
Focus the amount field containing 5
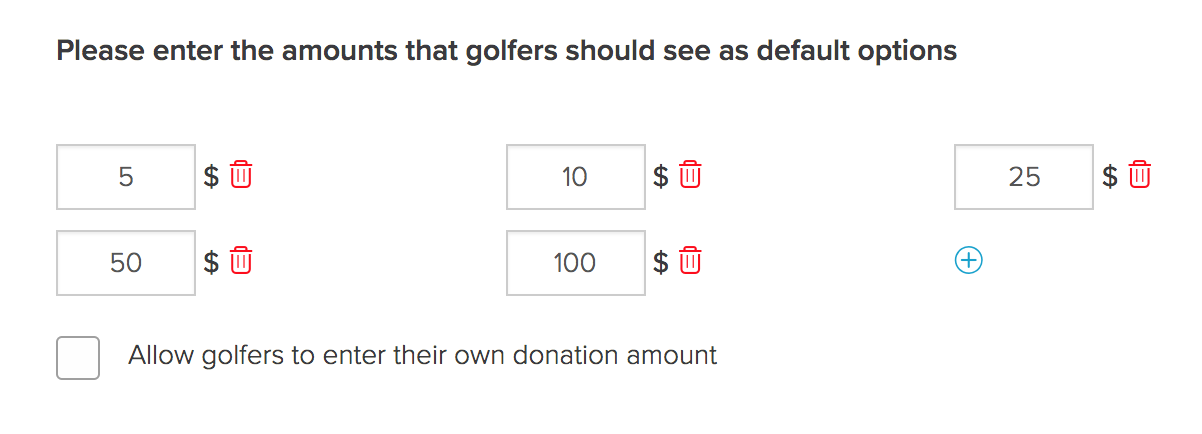click(126, 177)
